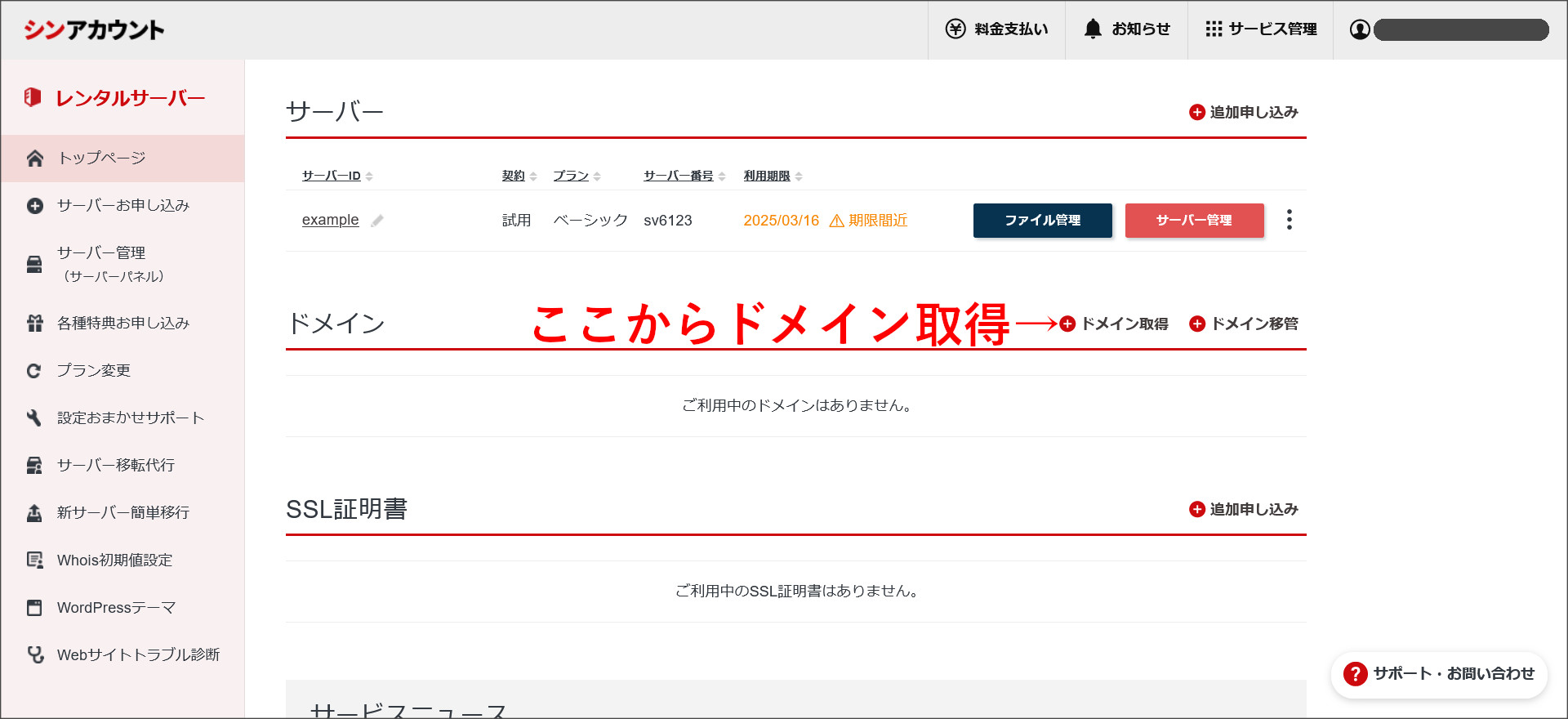This screenshot has height=719, width=1568.
Task: Open サーバー管理(サーバーパネル) sidebar item
Action: click(122, 265)
